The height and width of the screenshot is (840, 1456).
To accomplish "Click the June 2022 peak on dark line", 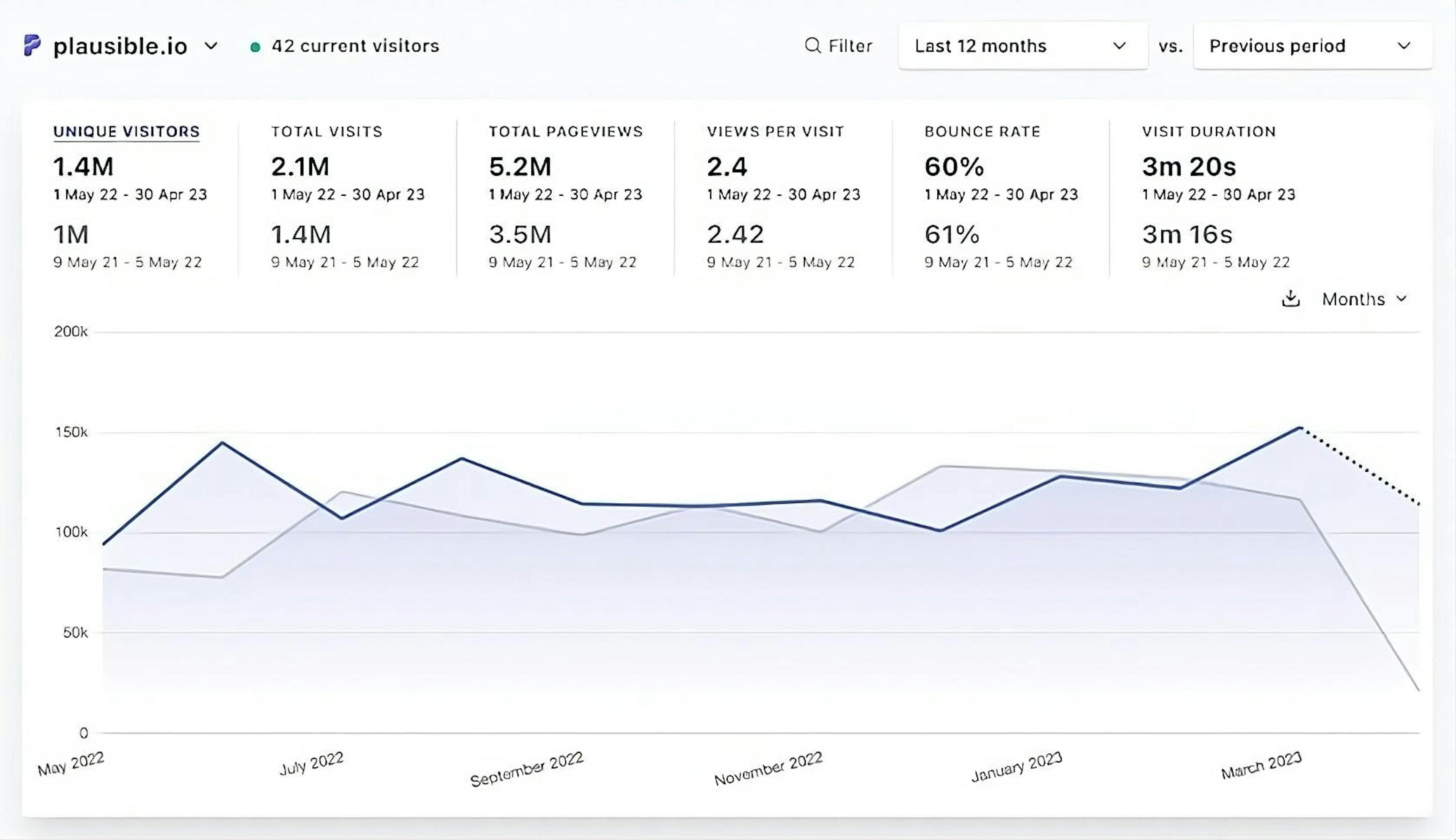I will click(223, 443).
